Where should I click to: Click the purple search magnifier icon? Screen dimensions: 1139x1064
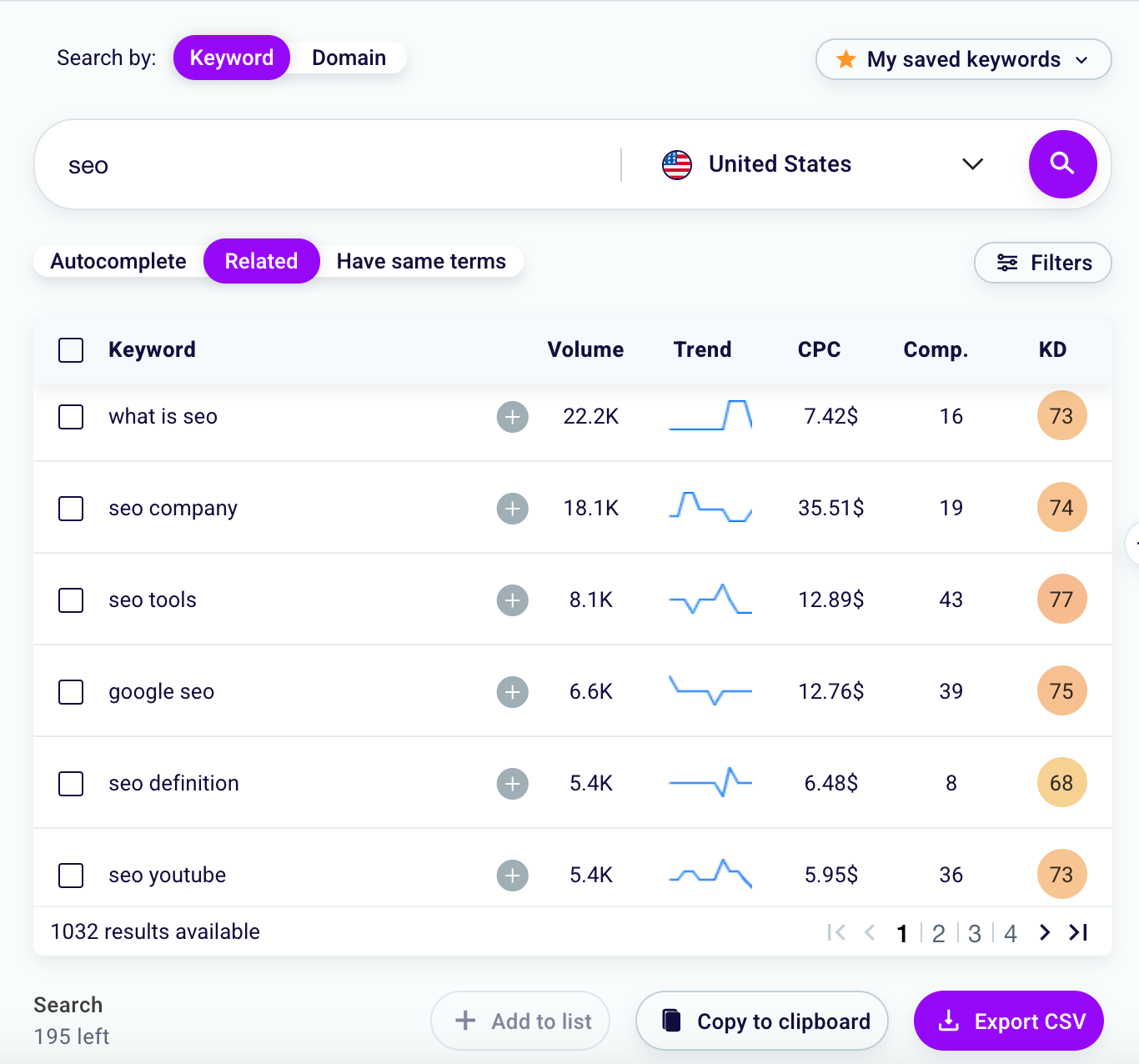[1062, 164]
